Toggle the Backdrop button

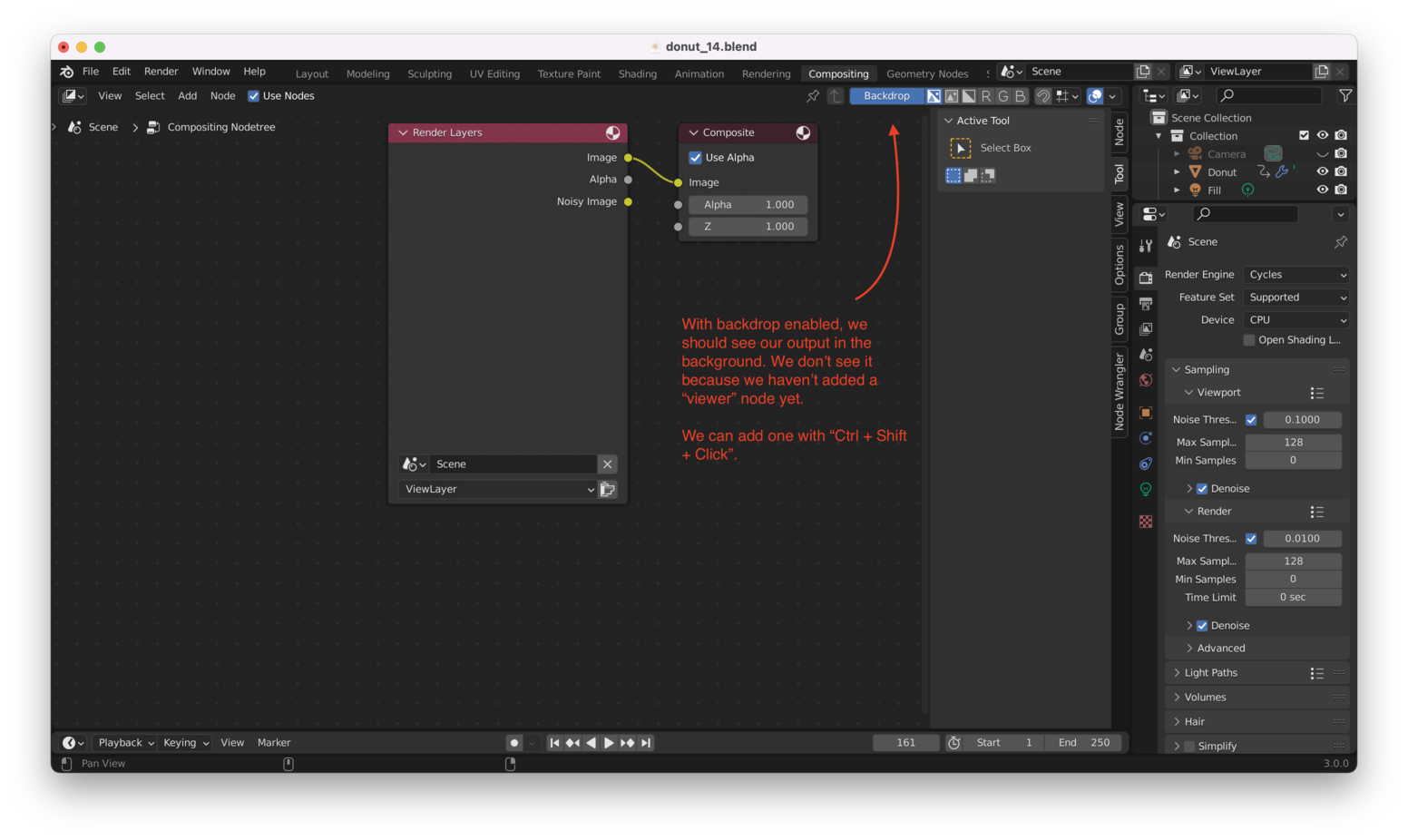[885, 96]
